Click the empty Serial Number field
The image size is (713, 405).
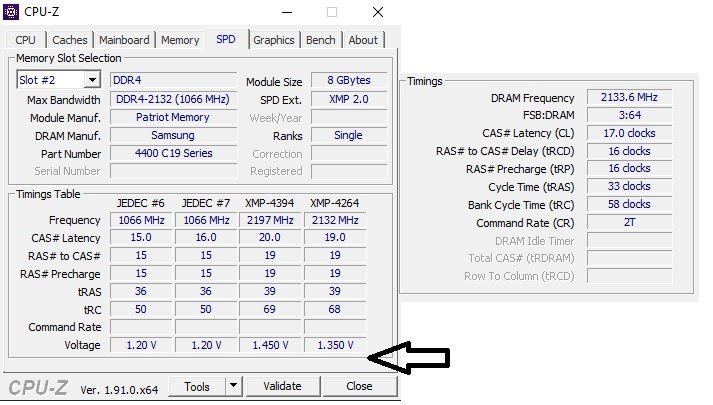(173, 171)
